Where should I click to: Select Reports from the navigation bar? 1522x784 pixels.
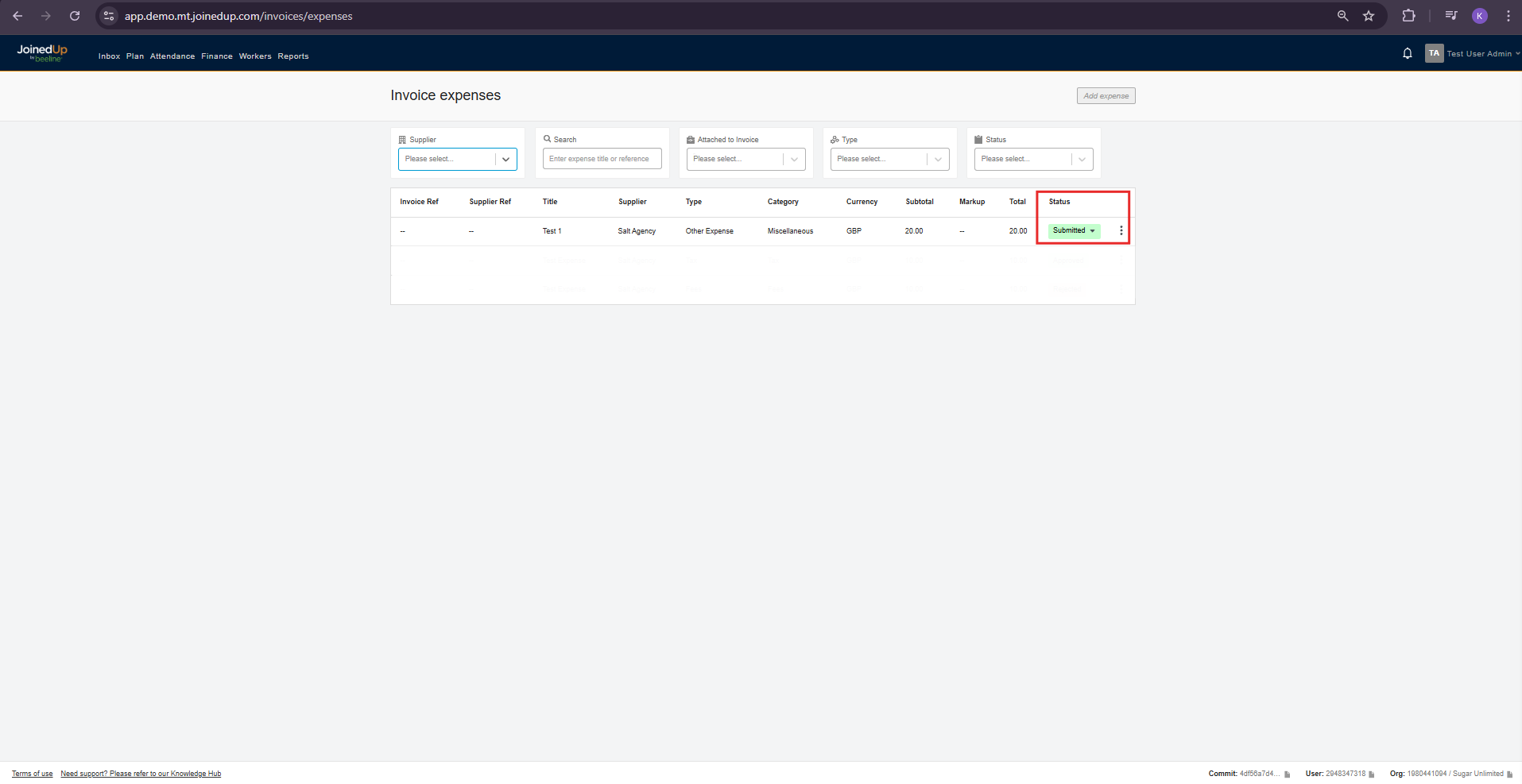(292, 56)
